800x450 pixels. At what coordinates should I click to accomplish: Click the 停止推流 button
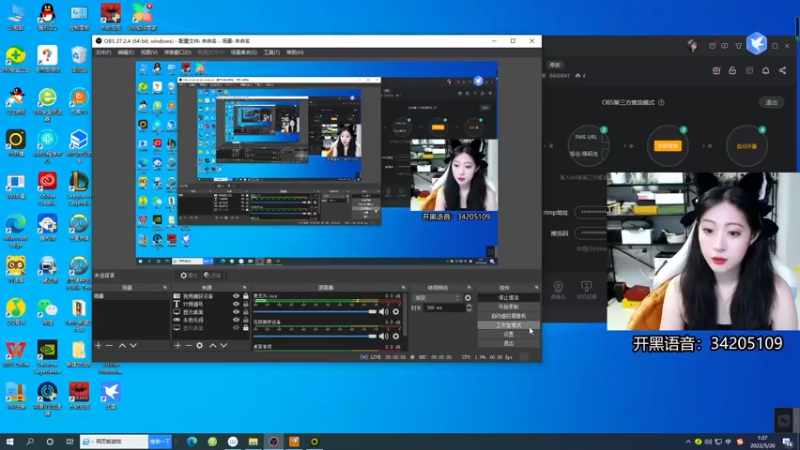[509, 297]
